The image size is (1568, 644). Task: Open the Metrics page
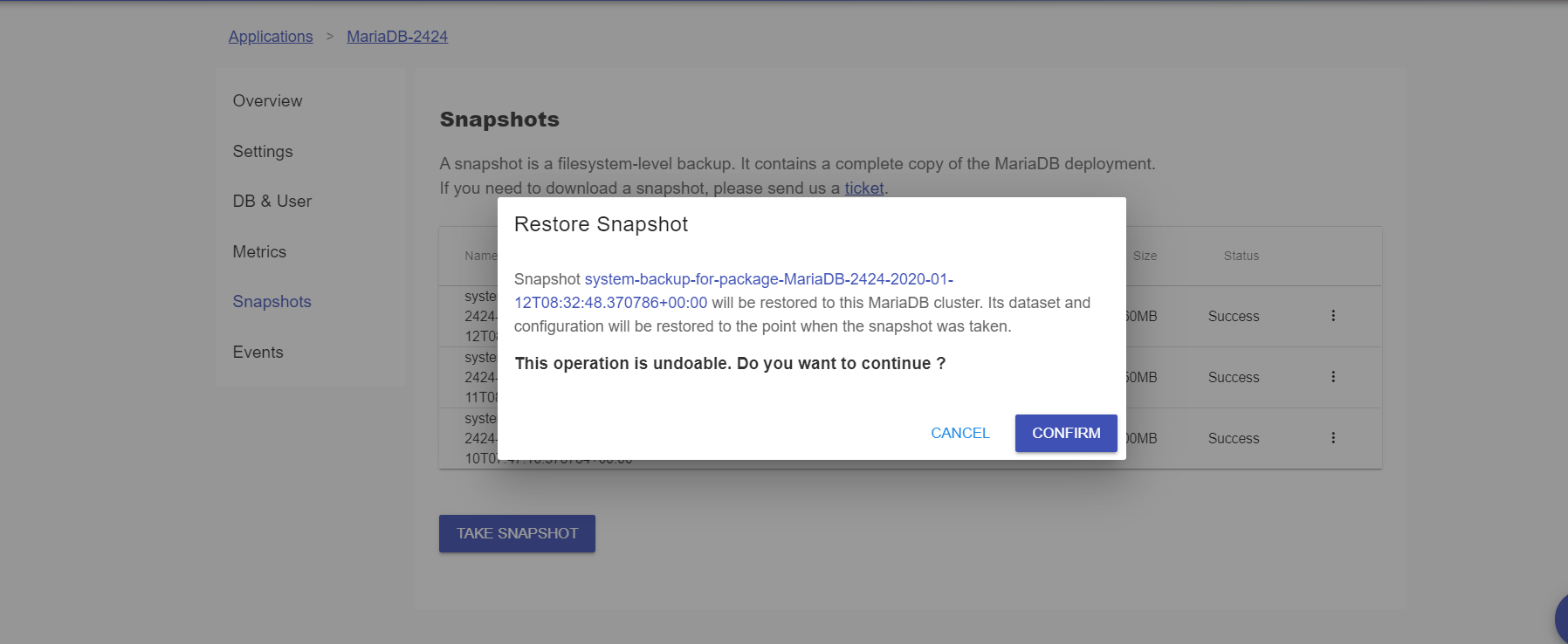click(259, 252)
